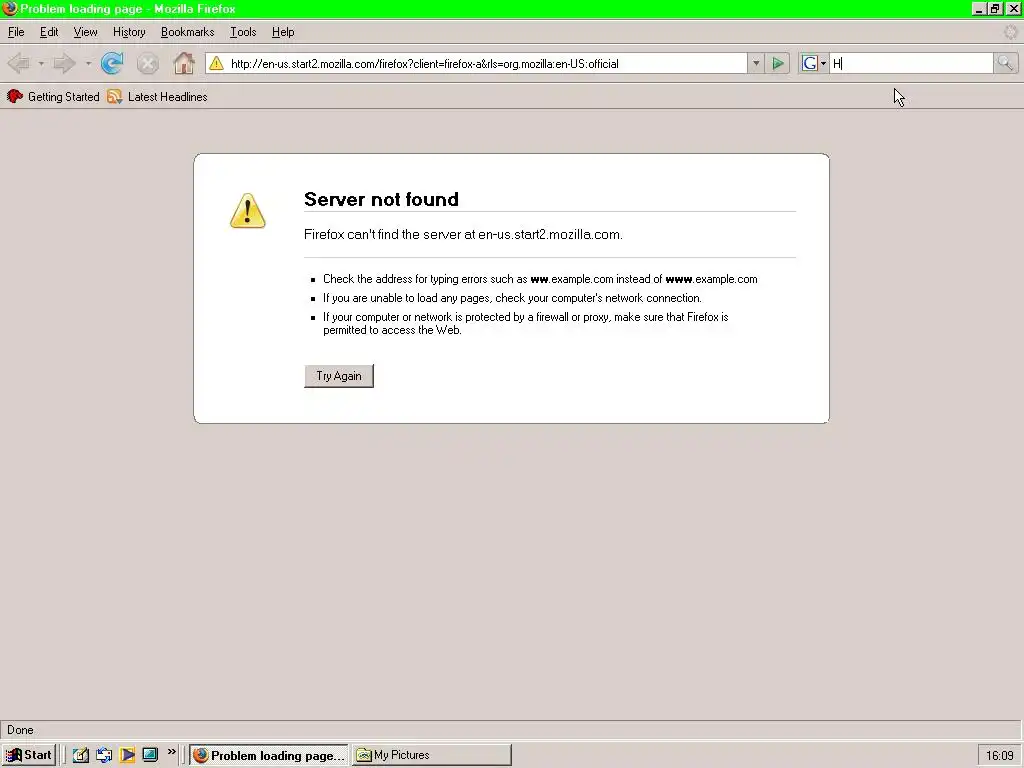
Task: Switch to My Pictures taskbar window
Action: coord(432,755)
